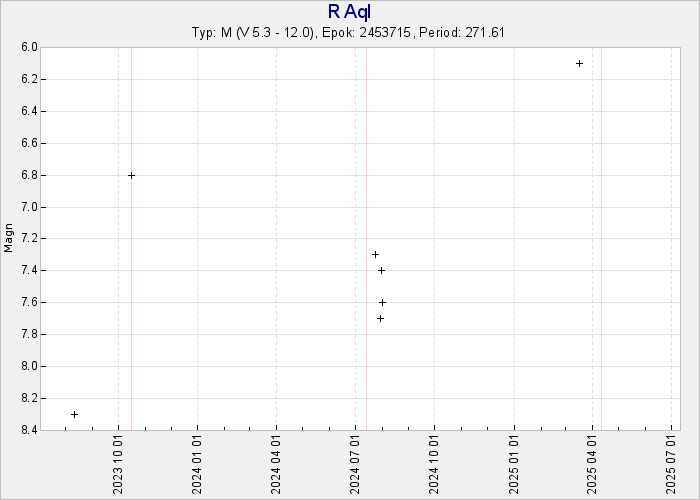The image size is (700, 500).
Task: Select the brightest data point near 6.1
Action: click(579, 63)
